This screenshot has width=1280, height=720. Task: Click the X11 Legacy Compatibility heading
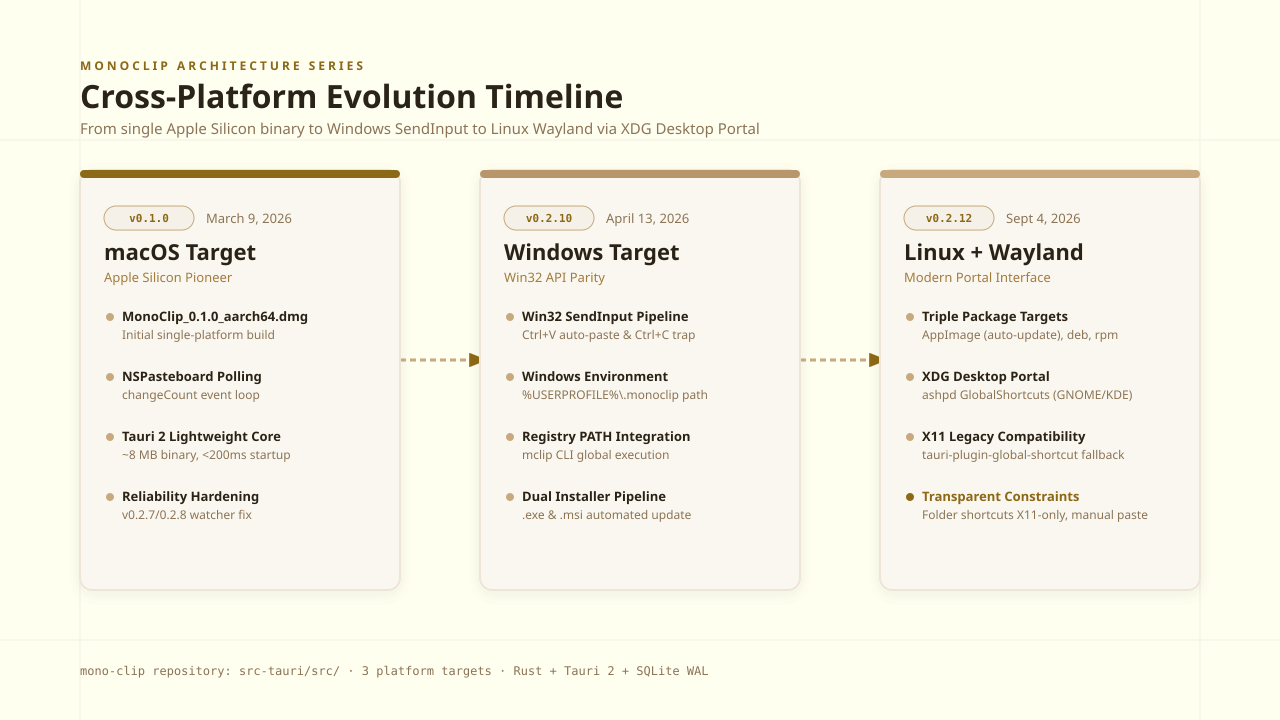(1003, 436)
